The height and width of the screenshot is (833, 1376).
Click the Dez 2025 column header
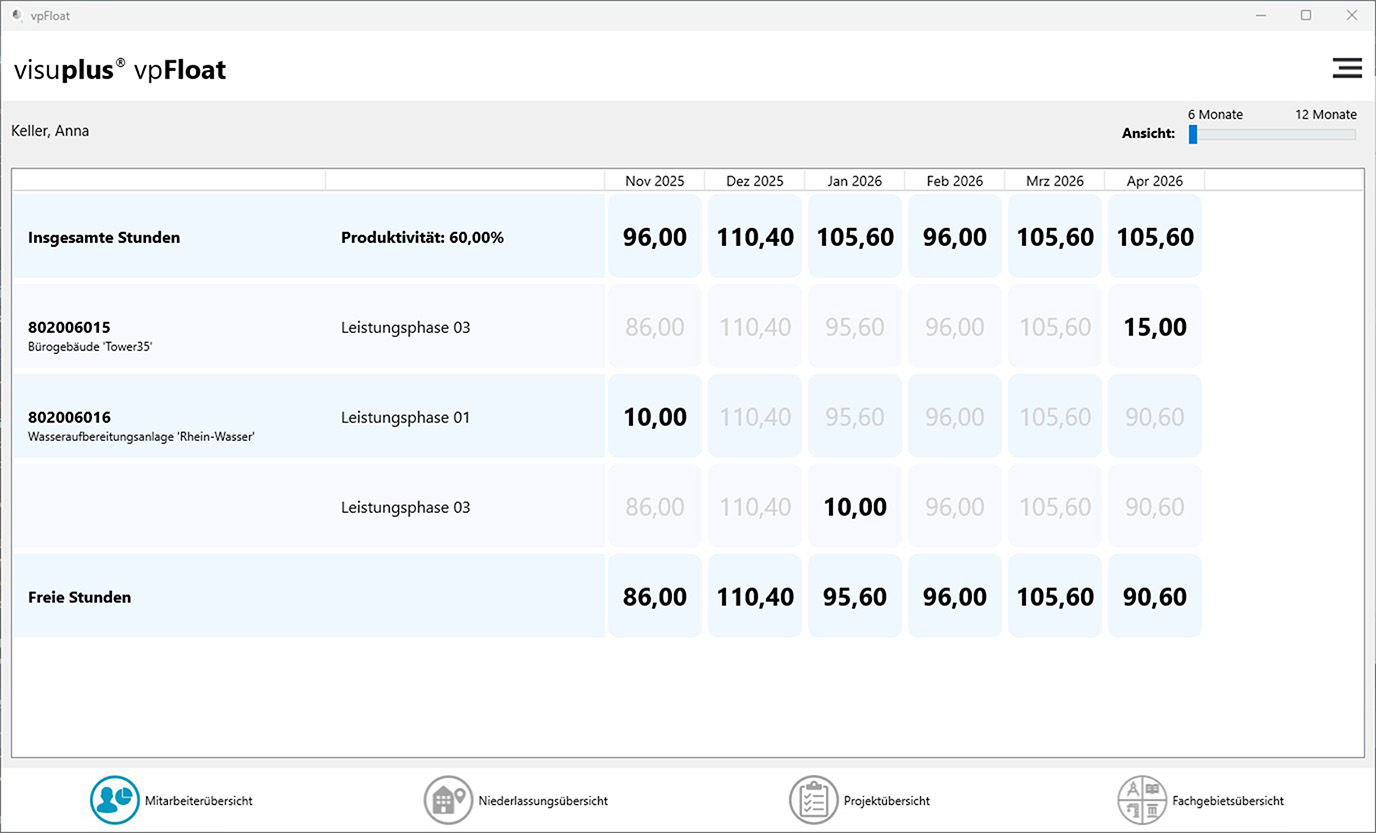click(x=755, y=181)
